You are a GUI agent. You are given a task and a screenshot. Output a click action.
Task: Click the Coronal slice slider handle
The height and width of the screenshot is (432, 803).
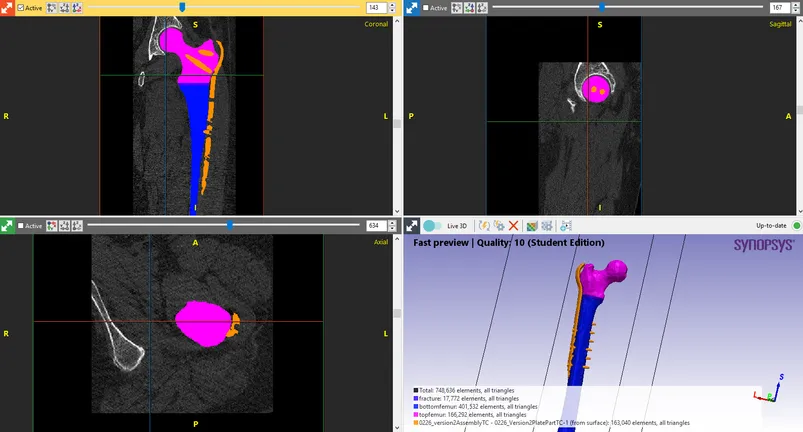pos(181,7)
